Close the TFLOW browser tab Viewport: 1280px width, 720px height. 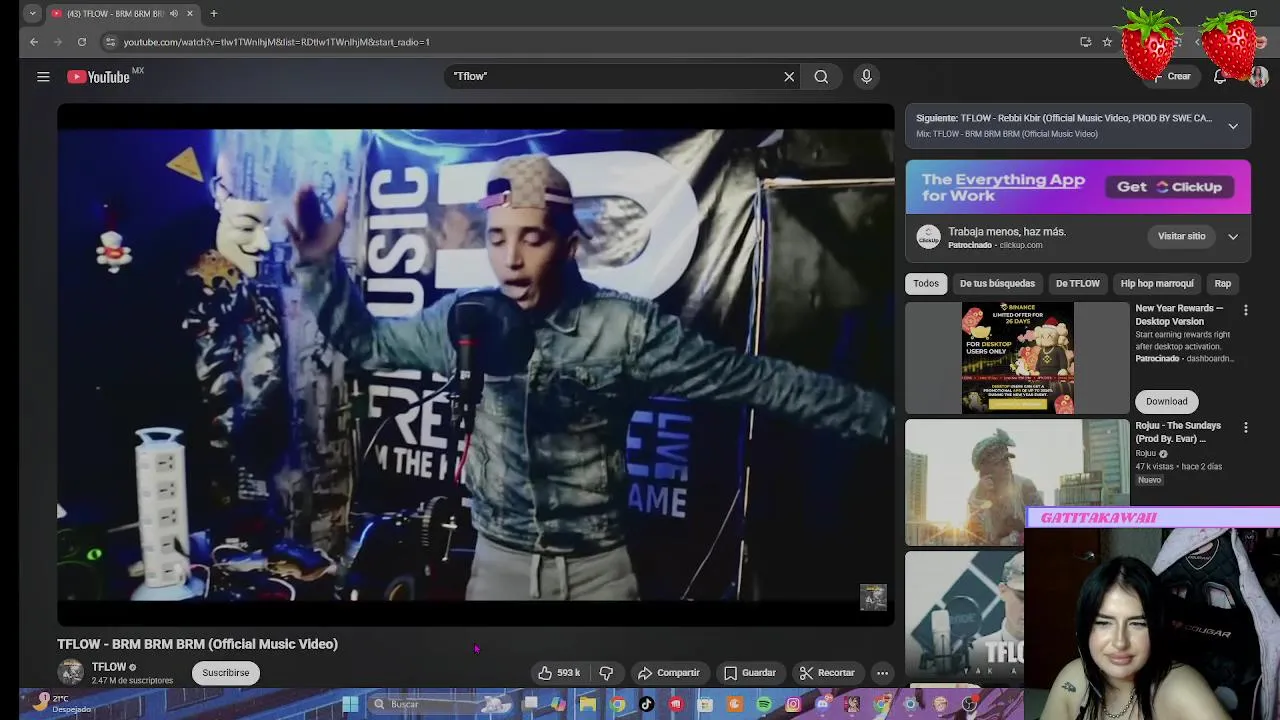pyautogui.click(x=189, y=14)
